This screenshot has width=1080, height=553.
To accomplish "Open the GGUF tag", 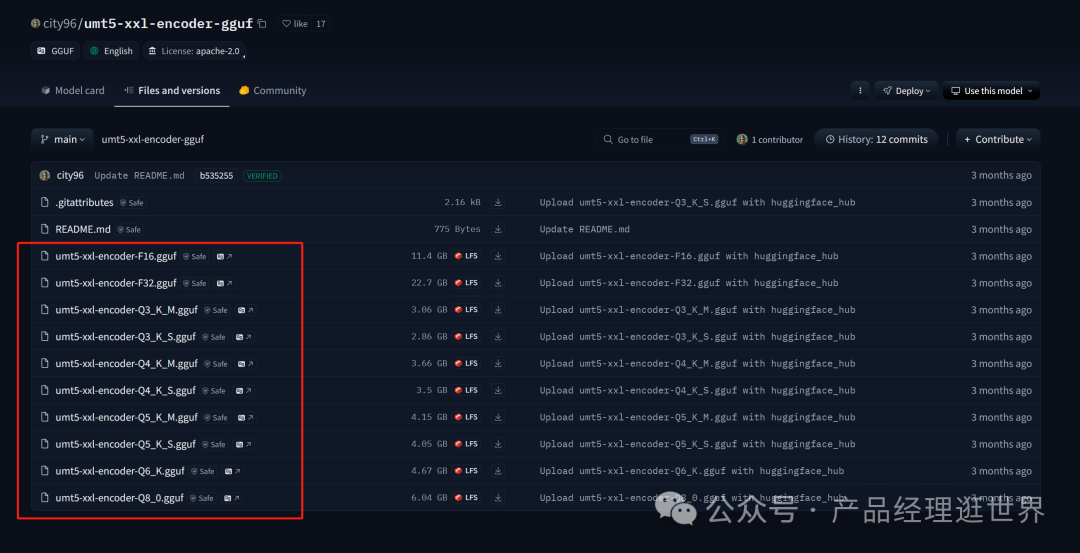I will coord(55,51).
